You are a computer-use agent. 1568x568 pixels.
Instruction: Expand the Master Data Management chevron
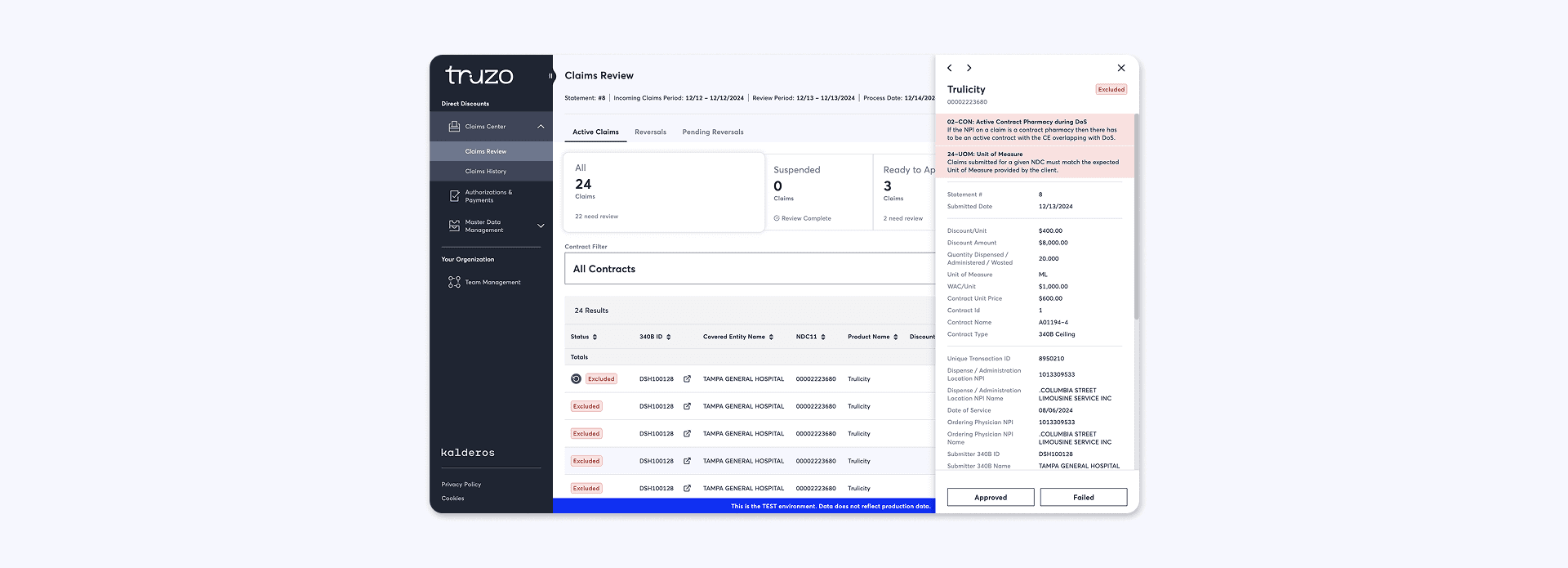pyautogui.click(x=541, y=226)
